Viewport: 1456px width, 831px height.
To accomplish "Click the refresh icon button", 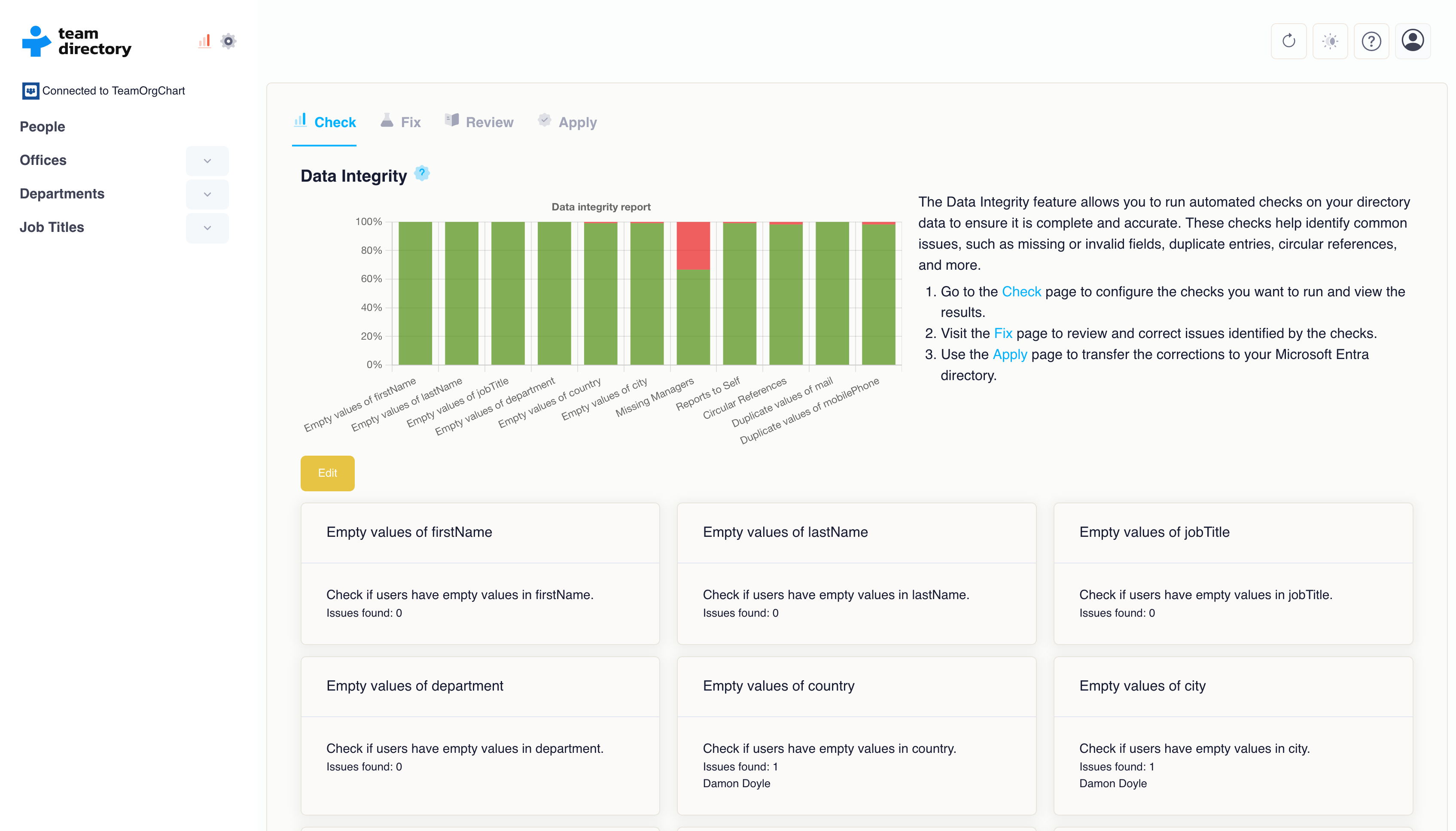I will (x=1288, y=41).
